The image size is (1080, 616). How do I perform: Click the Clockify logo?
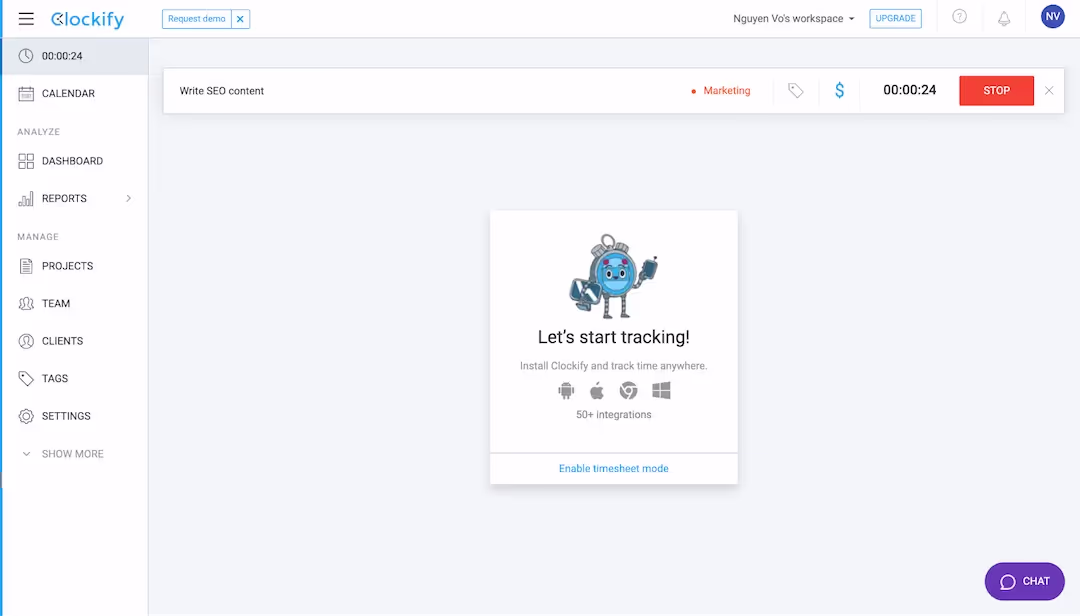coord(87,19)
